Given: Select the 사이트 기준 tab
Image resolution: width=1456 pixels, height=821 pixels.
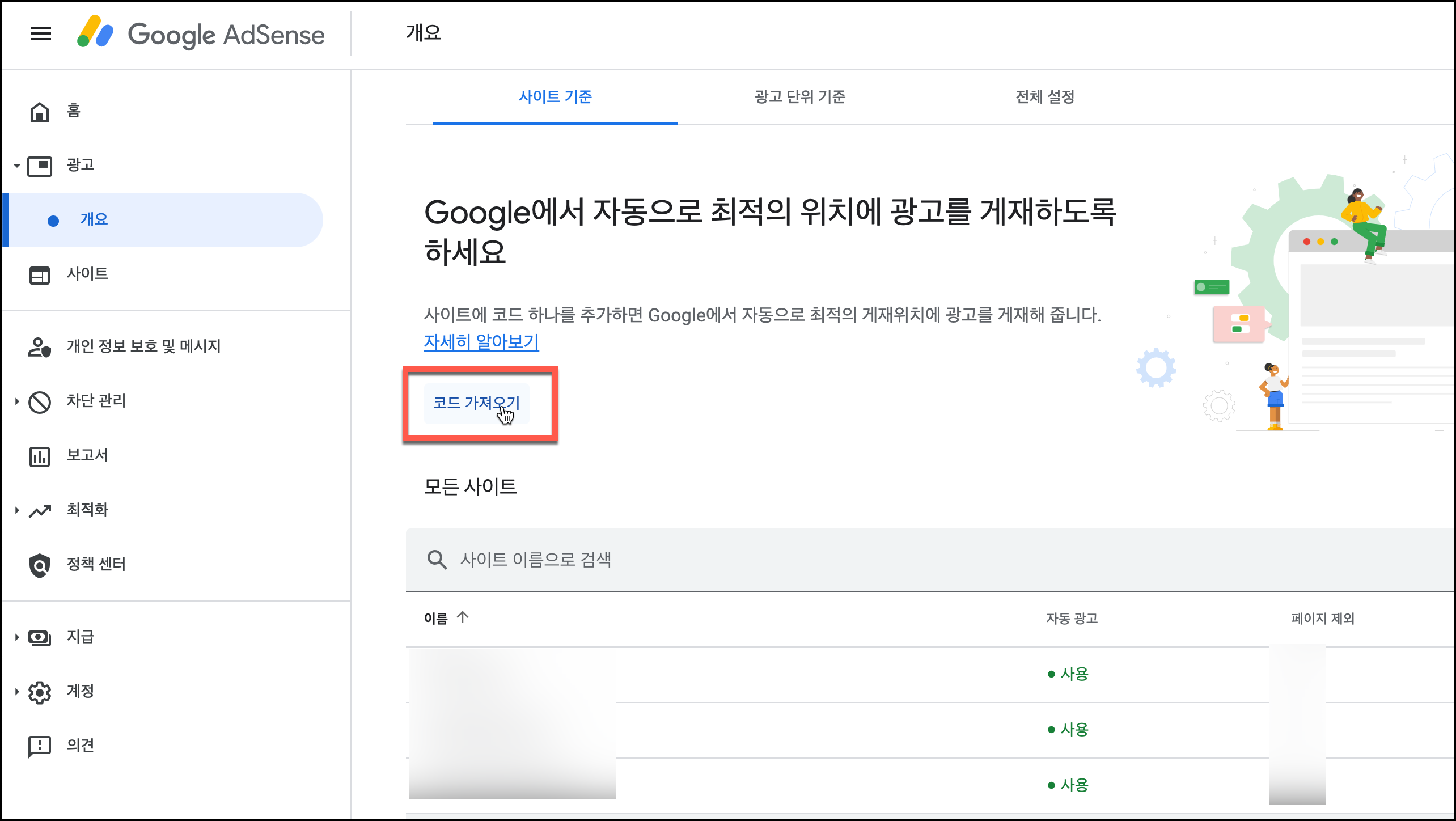Looking at the screenshot, I should click(555, 97).
